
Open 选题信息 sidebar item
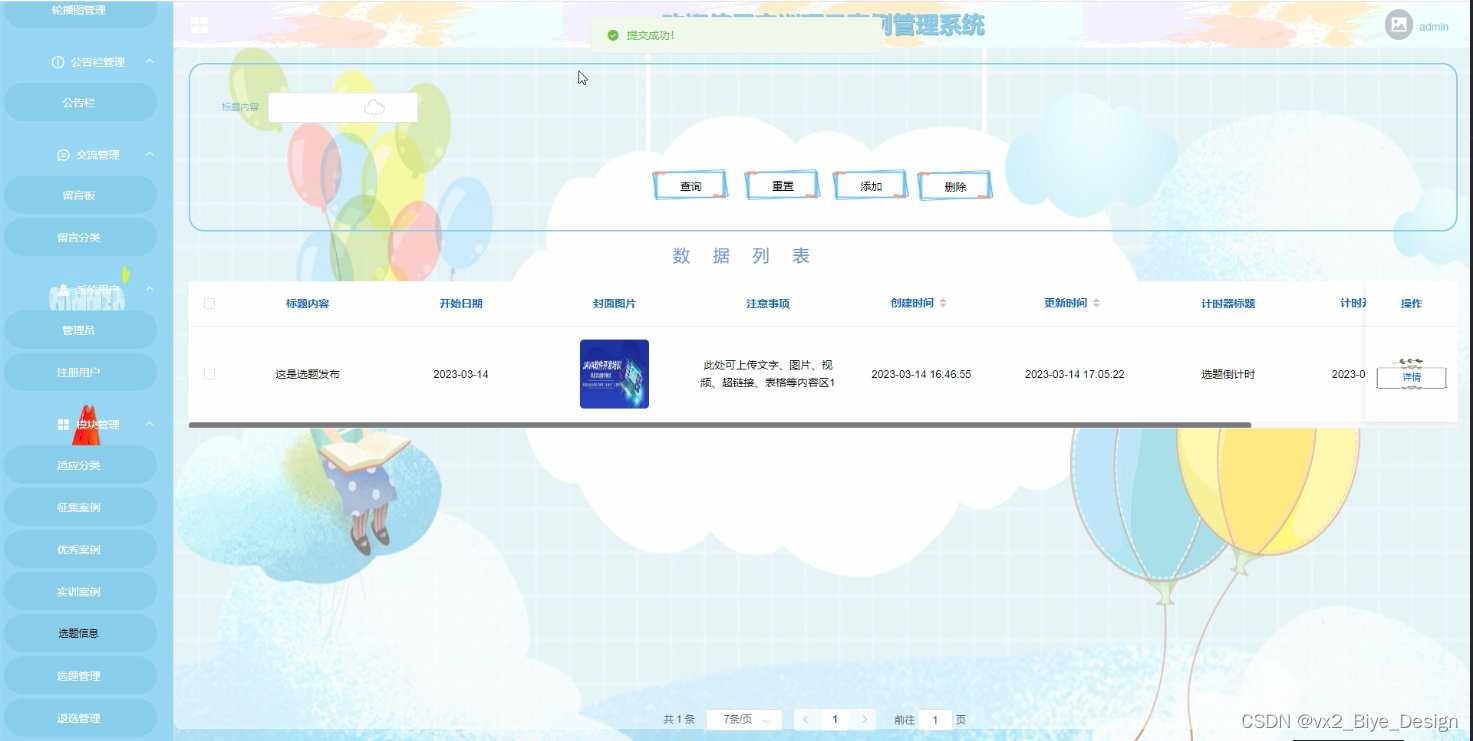click(x=80, y=633)
